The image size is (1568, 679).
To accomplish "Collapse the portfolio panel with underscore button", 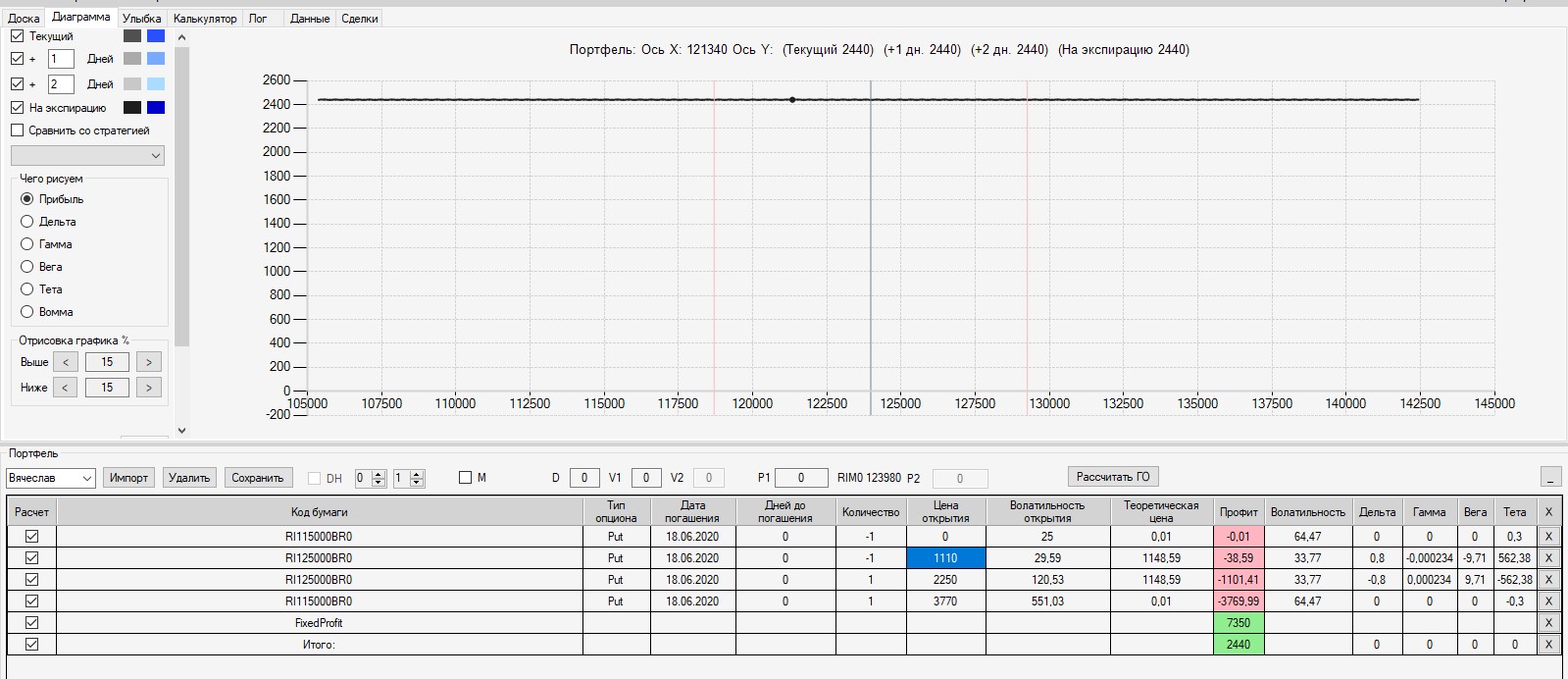I will (1550, 478).
